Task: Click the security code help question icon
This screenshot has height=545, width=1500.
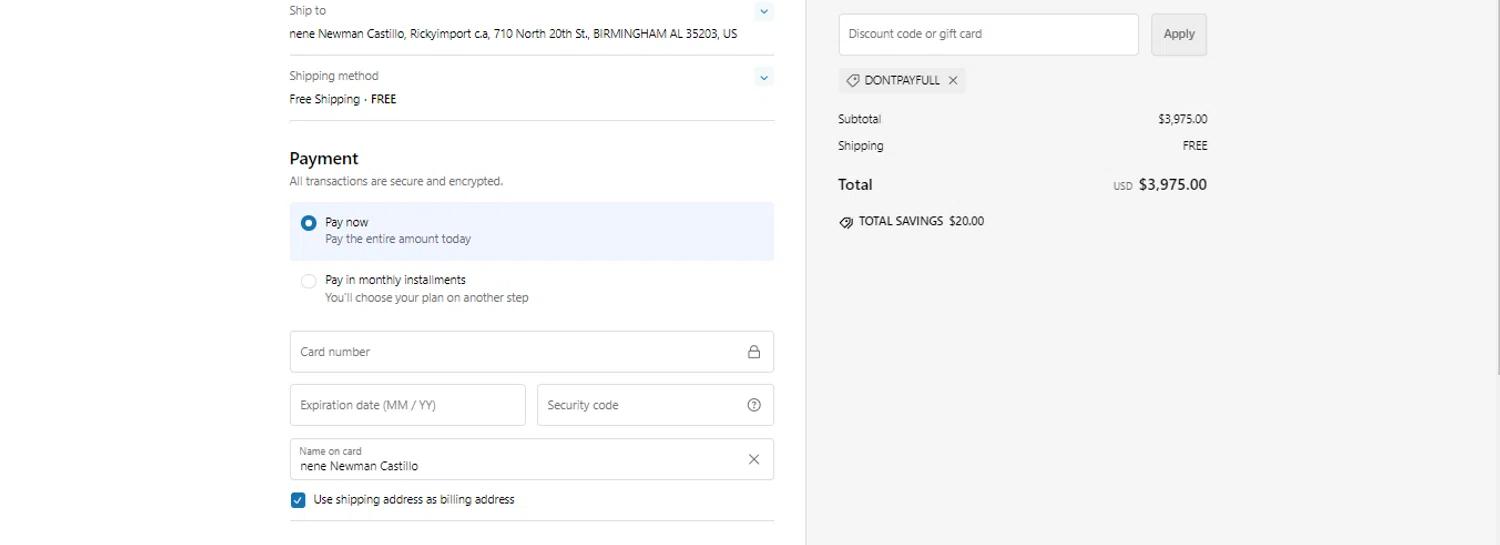Action: (x=754, y=405)
